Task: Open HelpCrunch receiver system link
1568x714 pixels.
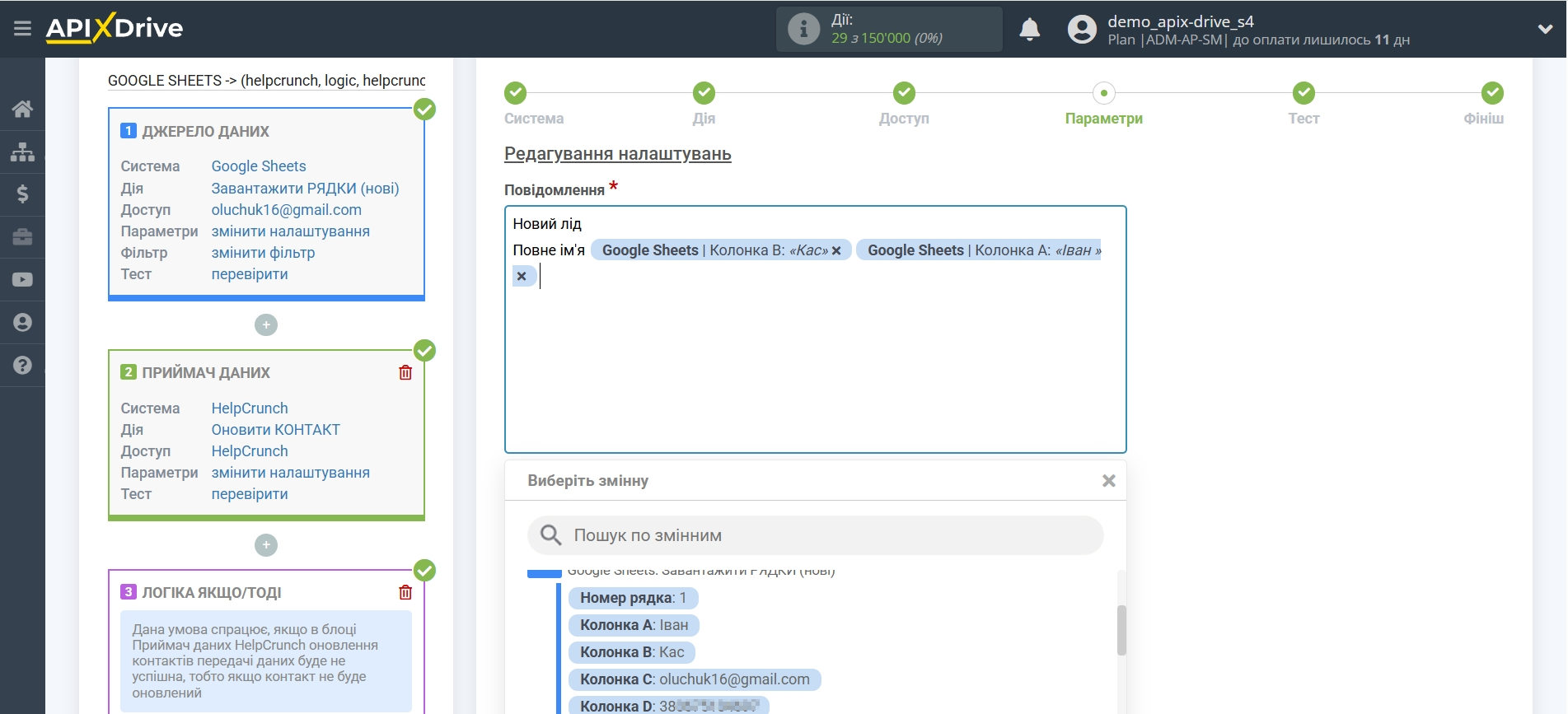Action: click(x=250, y=408)
